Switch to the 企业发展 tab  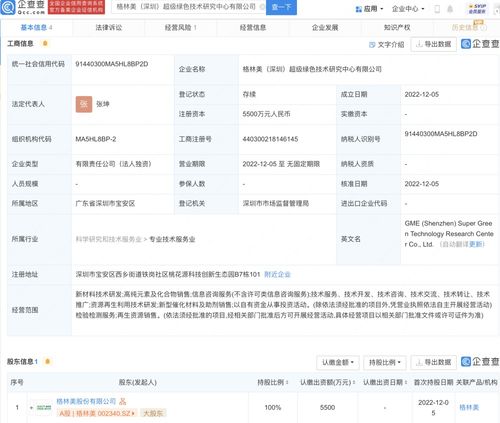point(325,28)
